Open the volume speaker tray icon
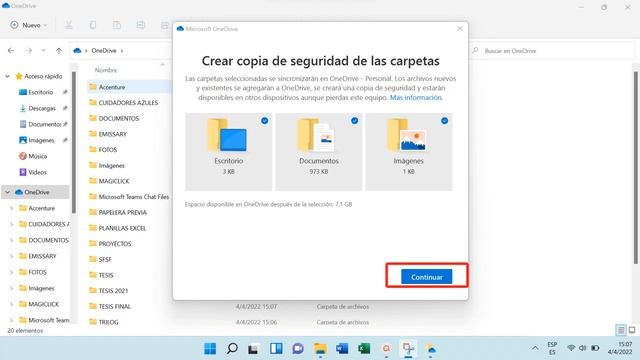The width and height of the screenshot is (640, 360). click(583, 348)
